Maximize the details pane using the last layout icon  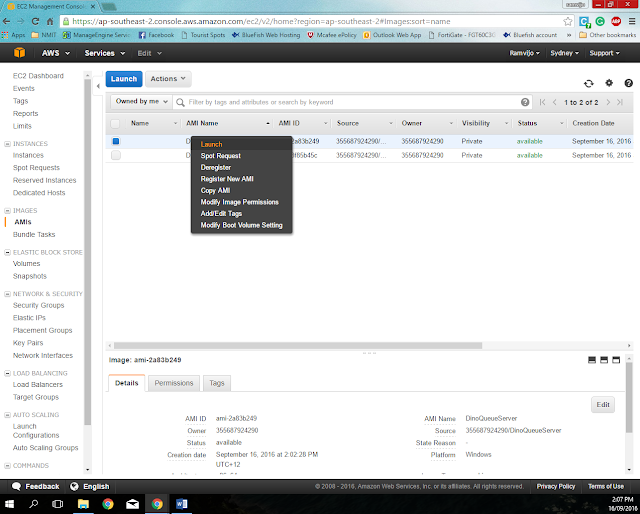point(616,360)
